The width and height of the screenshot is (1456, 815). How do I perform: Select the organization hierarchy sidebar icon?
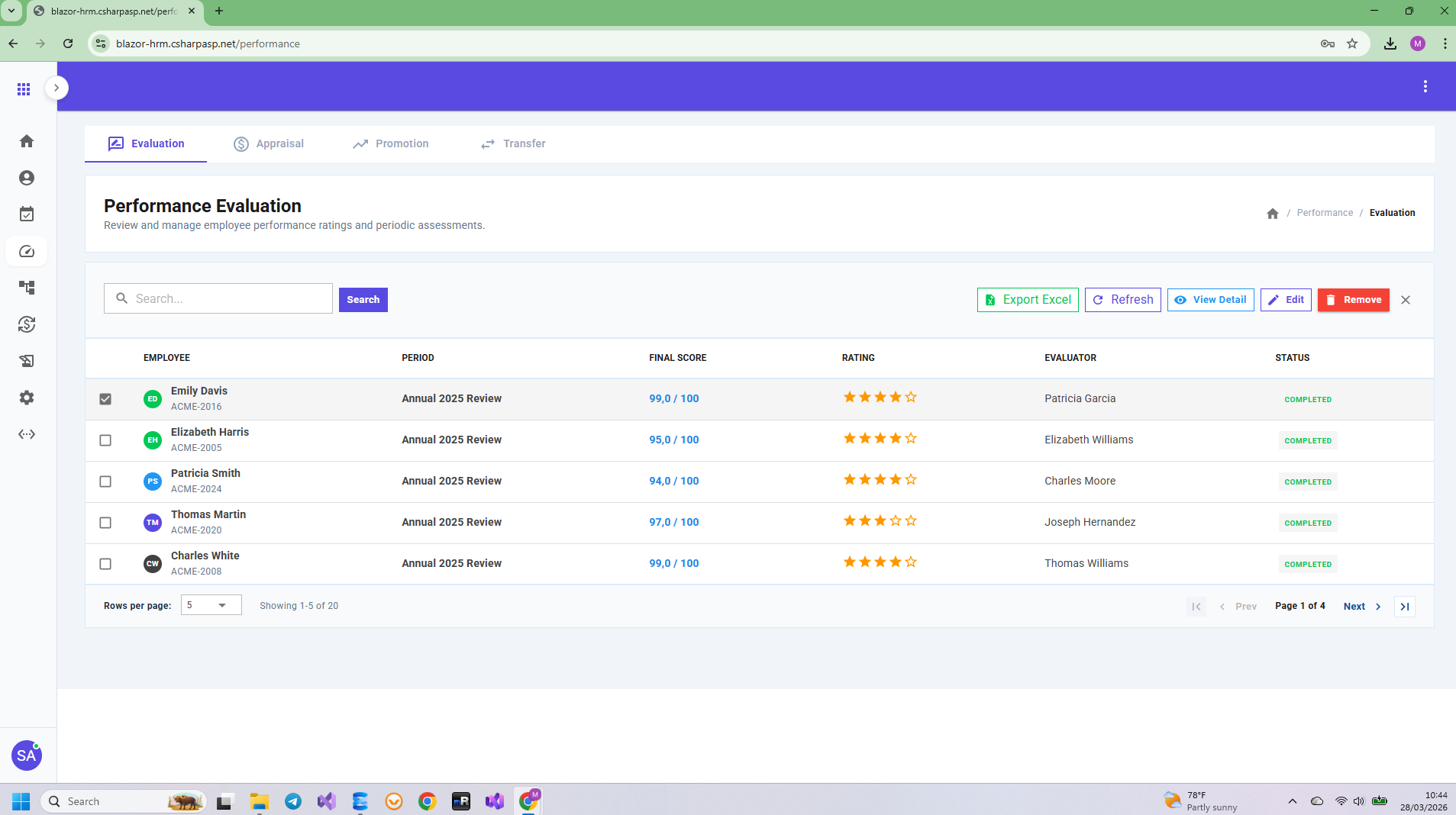[x=27, y=288]
